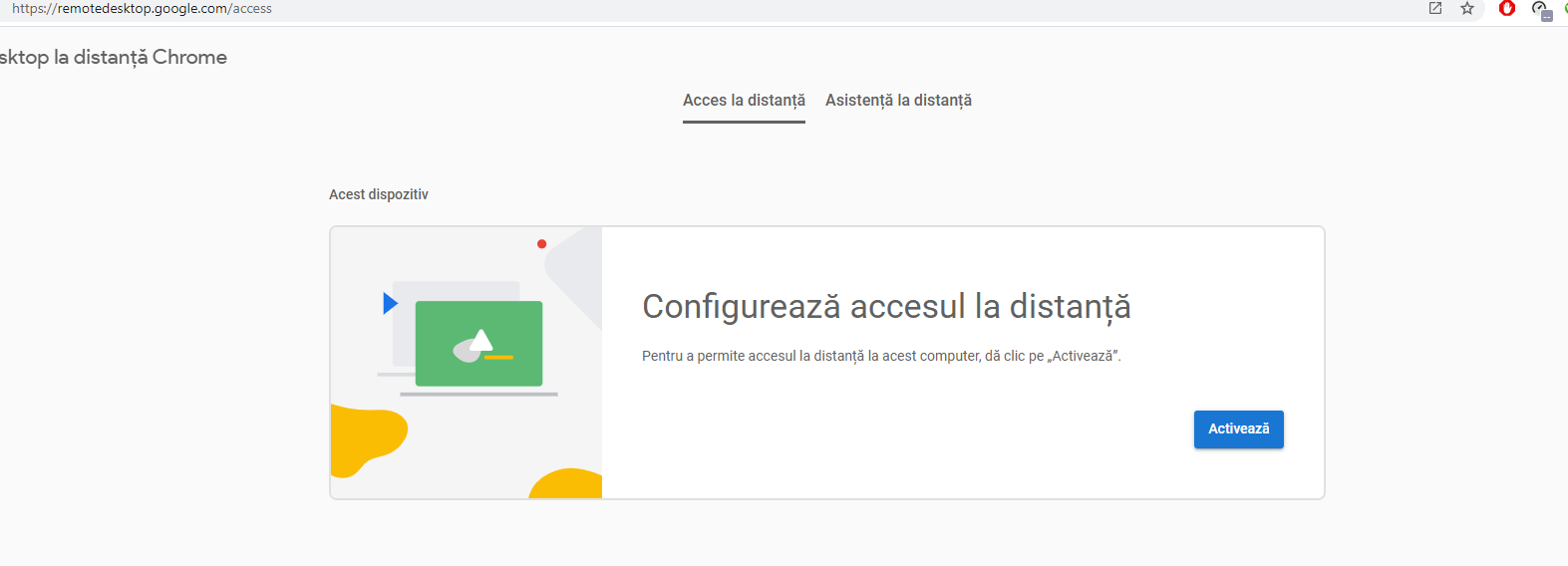The height and width of the screenshot is (566, 1568).
Task: Click the red dot in the illustration
Action: point(542,244)
